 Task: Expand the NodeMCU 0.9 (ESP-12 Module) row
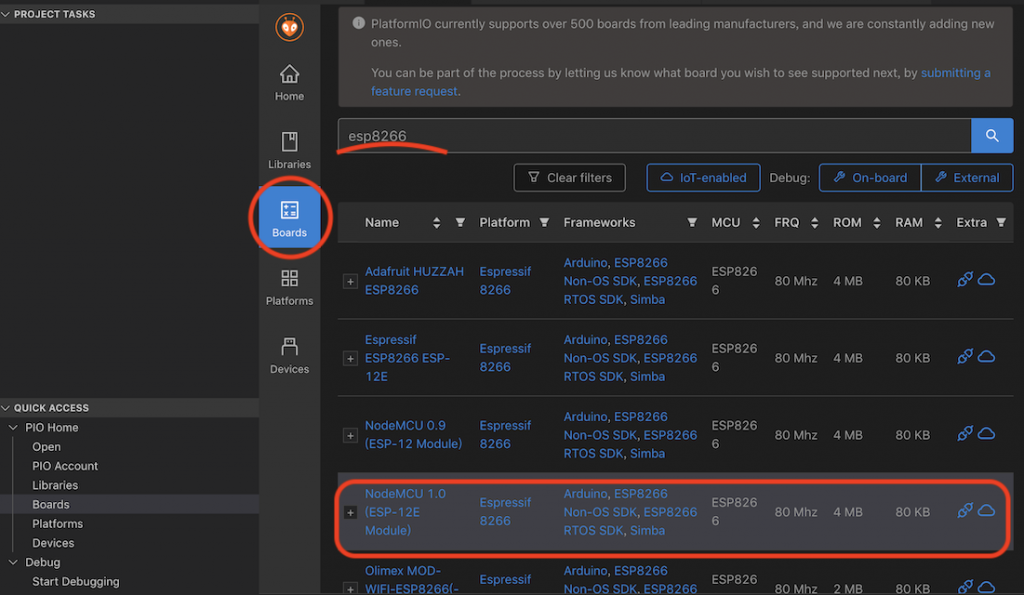[350, 436]
